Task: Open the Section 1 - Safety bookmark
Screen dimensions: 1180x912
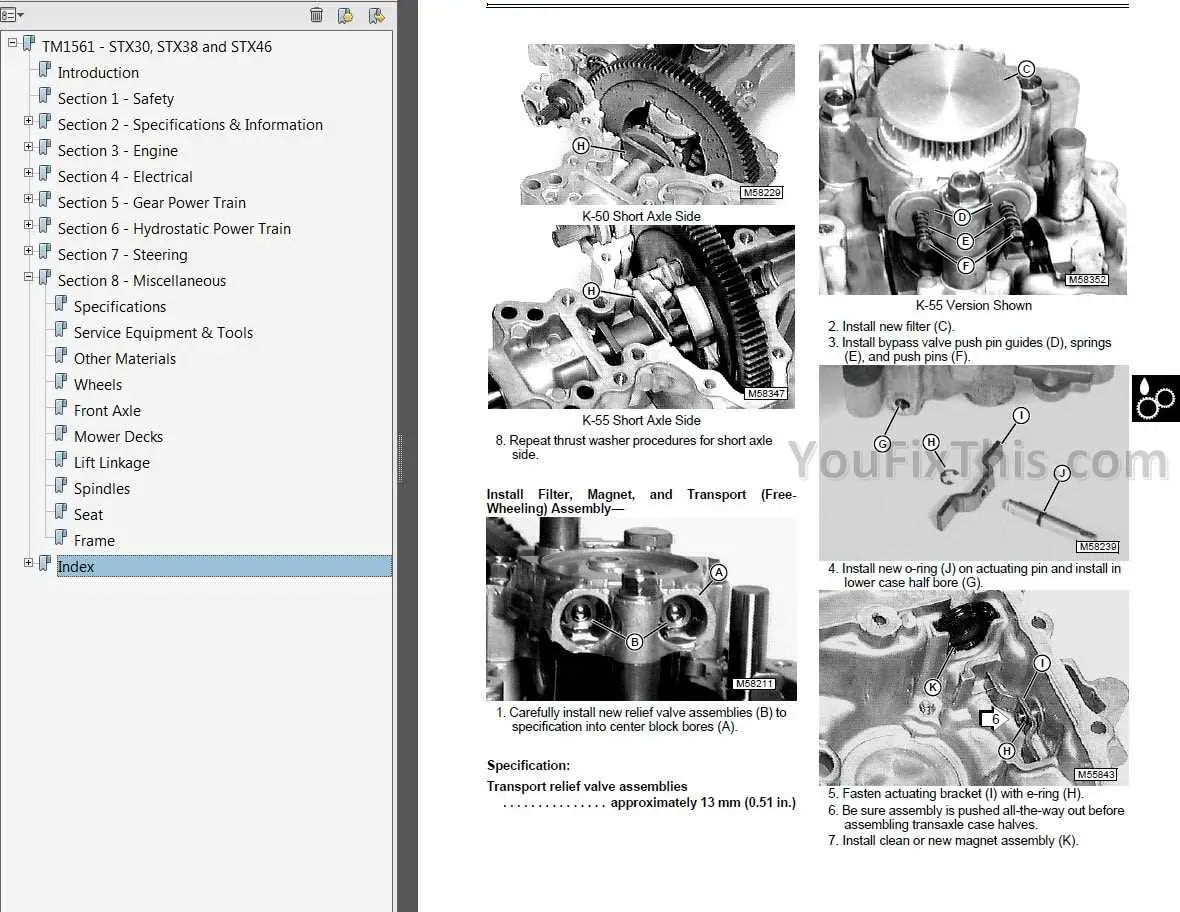Action: pos(116,99)
